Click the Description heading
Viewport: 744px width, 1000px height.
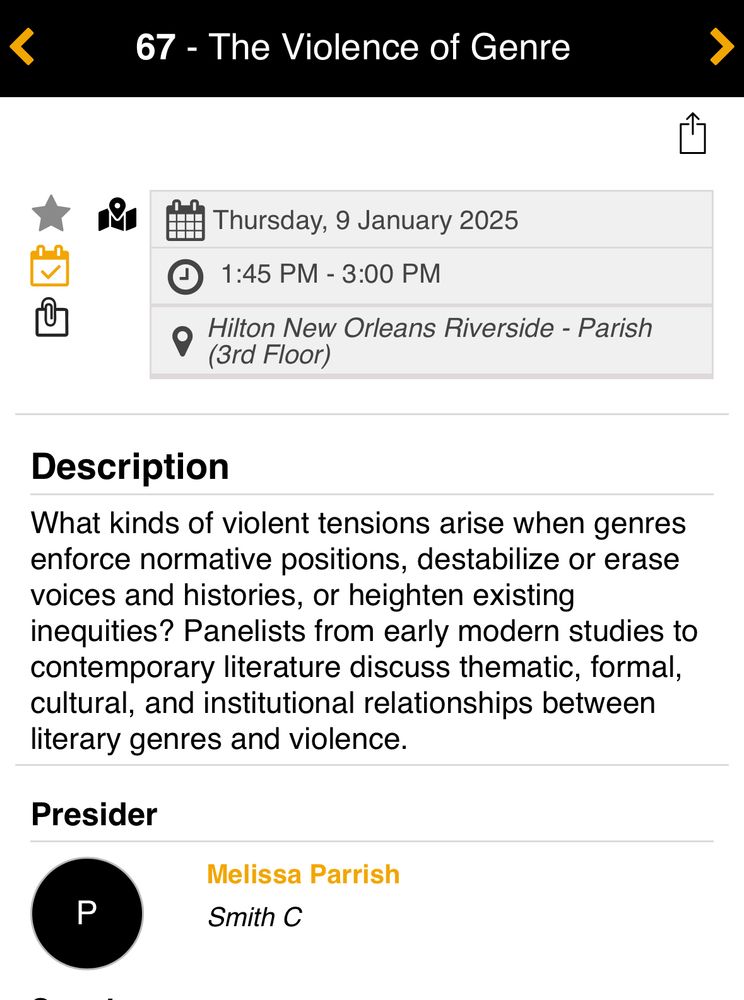(x=131, y=466)
